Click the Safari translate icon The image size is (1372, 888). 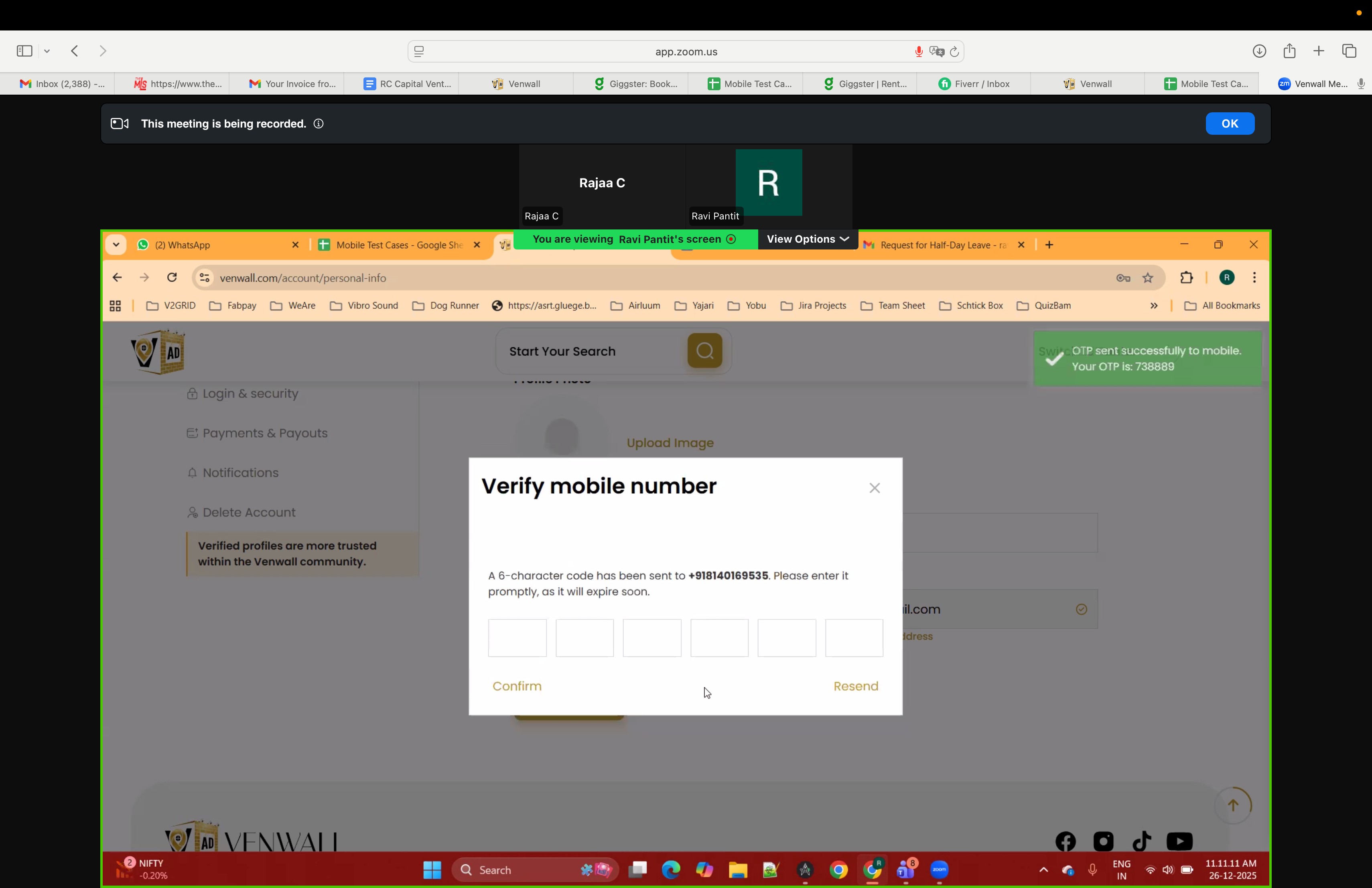click(937, 52)
